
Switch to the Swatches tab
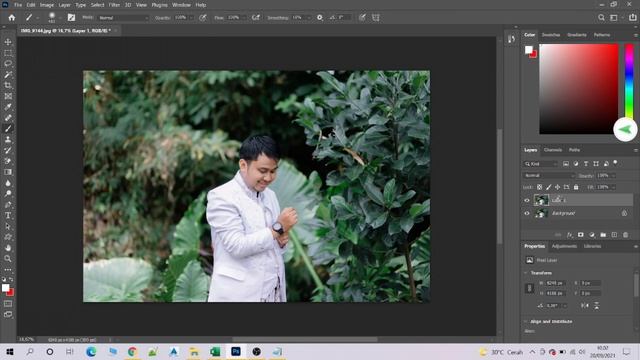(x=551, y=35)
